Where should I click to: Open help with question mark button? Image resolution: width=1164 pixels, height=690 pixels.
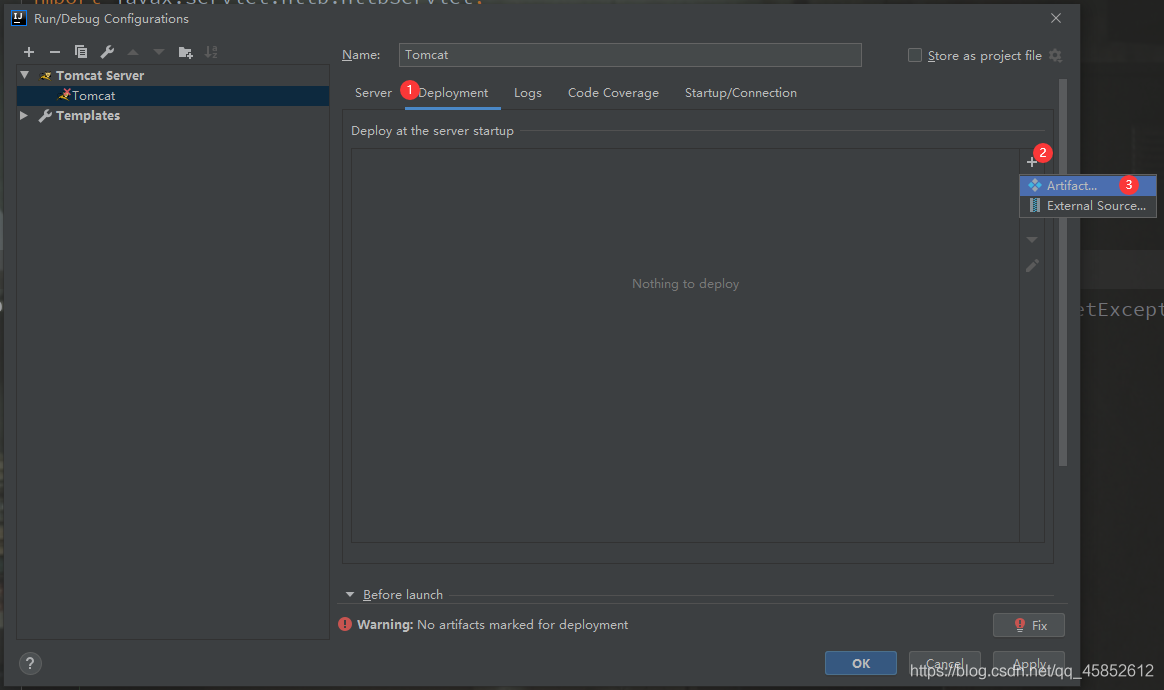tap(30, 663)
